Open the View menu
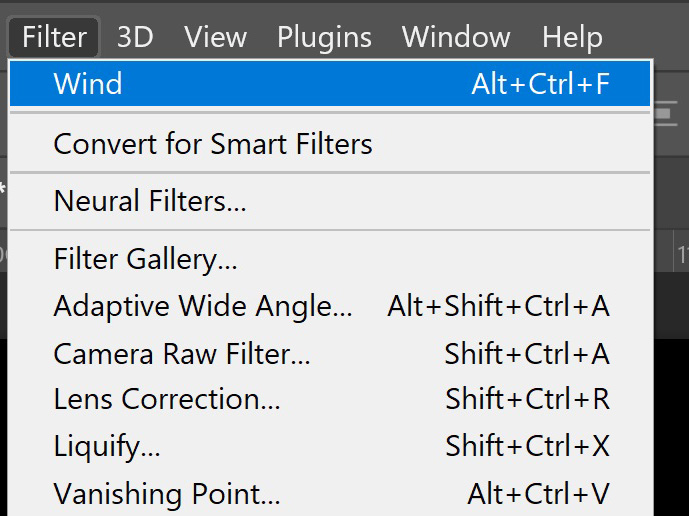Screen dimensions: 689x516 coord(215,37)
